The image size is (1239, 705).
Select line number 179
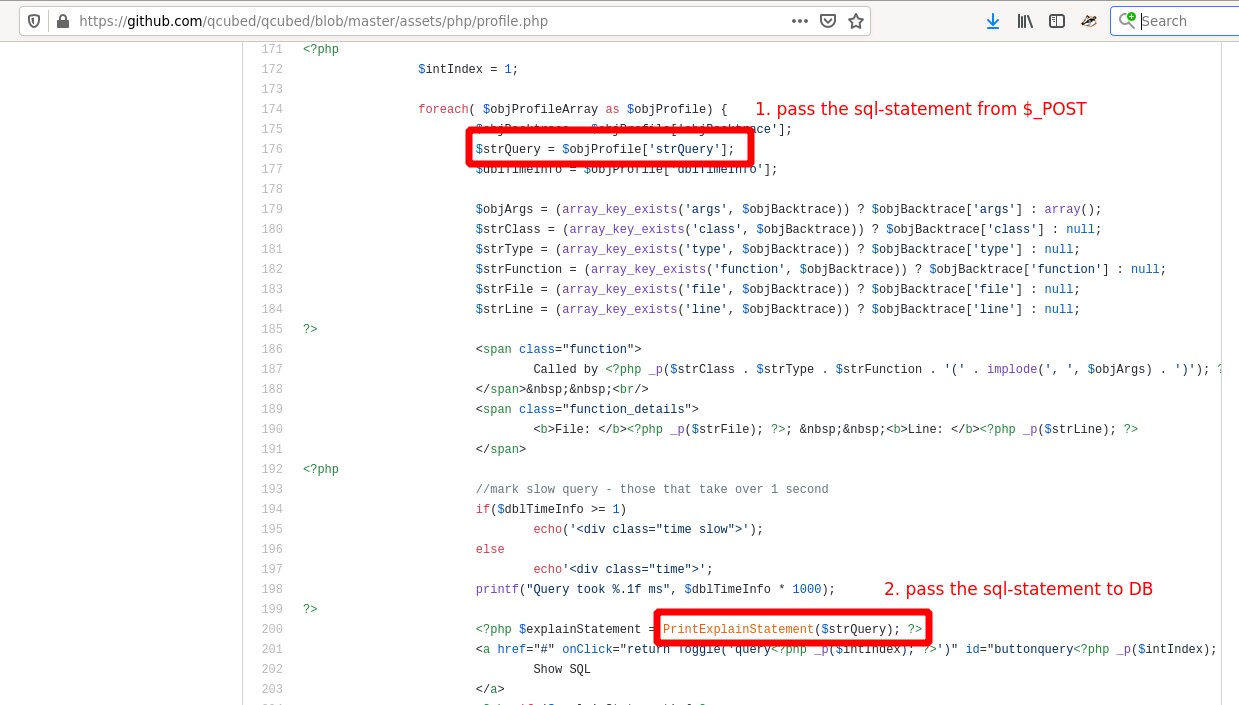point(271,209)
